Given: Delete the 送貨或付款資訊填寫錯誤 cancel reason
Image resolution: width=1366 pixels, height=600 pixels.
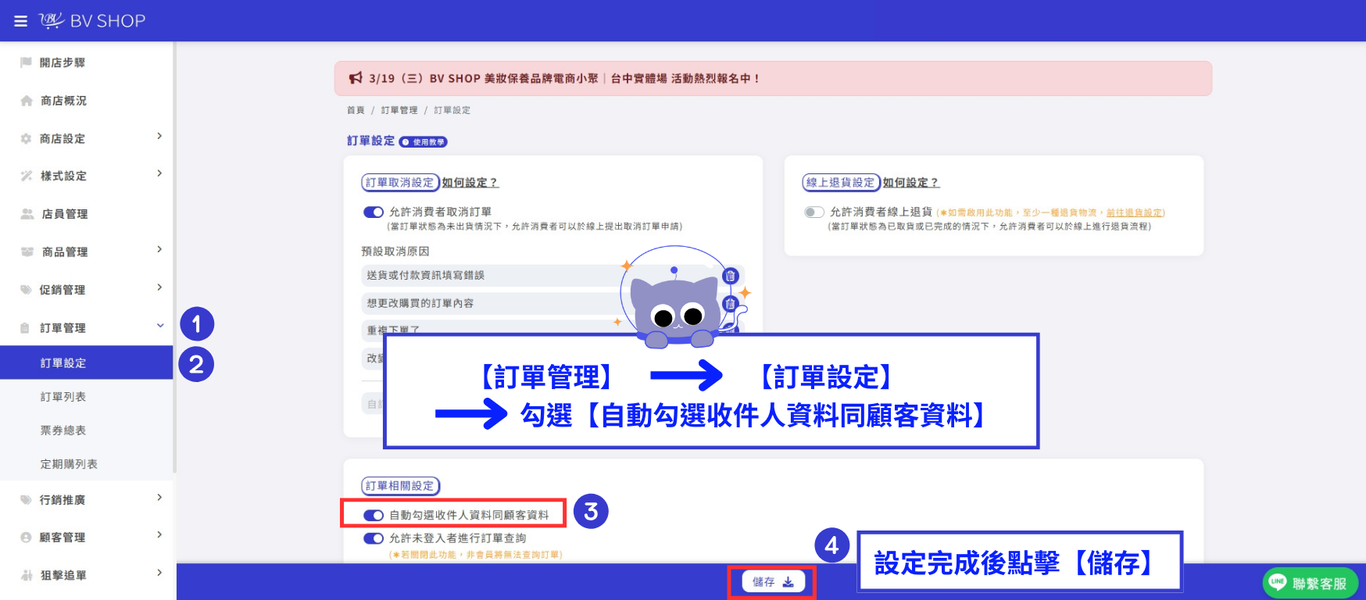Looking at the screenshot, I should pos(730,275).
